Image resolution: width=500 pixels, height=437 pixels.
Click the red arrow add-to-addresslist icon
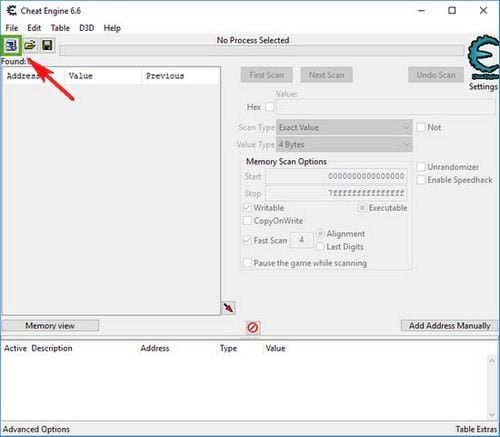229,308
